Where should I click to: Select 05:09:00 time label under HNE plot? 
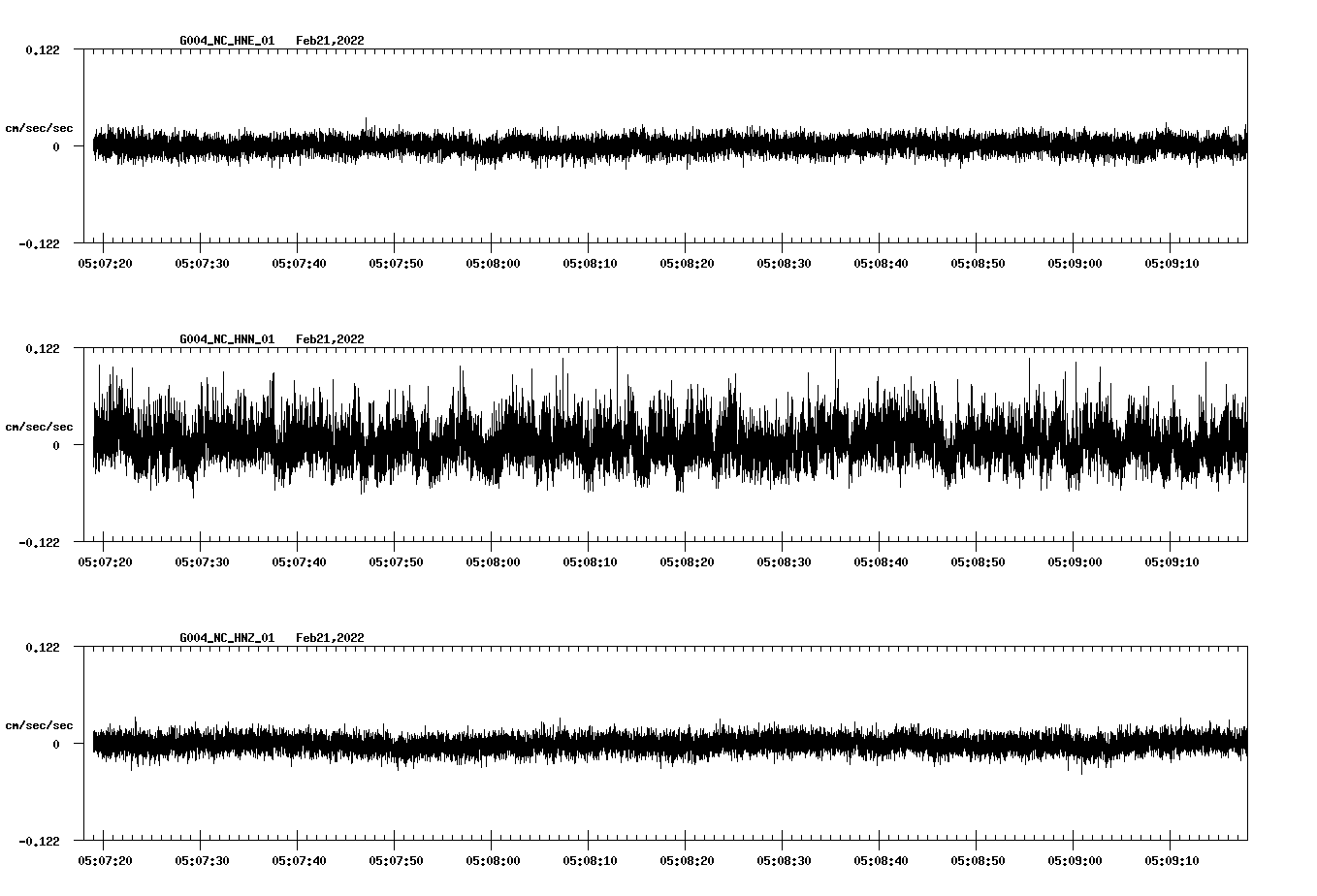[1075, 263]
